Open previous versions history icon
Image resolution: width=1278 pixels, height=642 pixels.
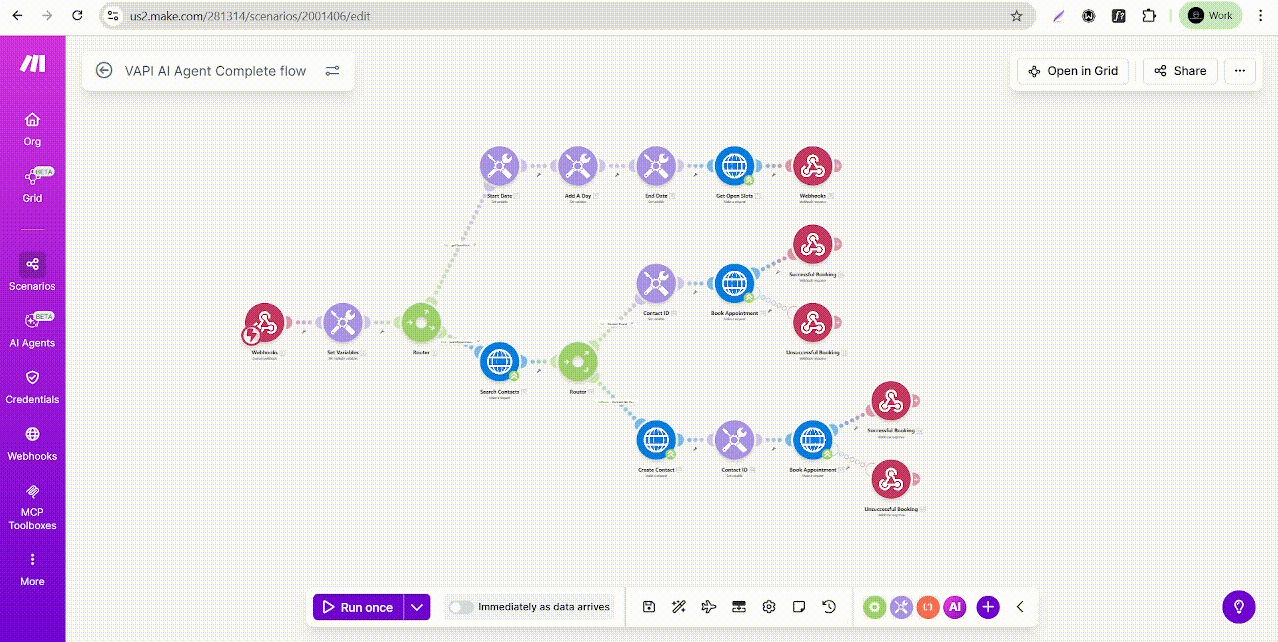829,606
